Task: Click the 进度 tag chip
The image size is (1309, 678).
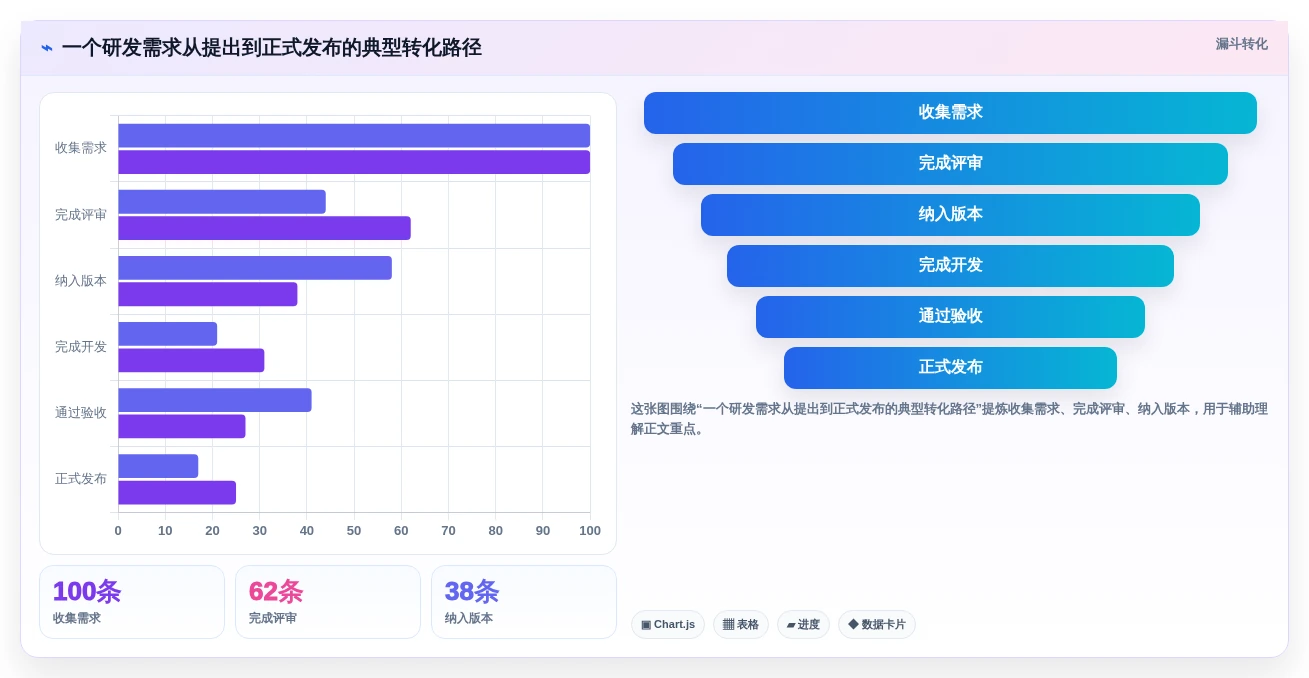Action: pyautogui.click(x=803, y=625)
